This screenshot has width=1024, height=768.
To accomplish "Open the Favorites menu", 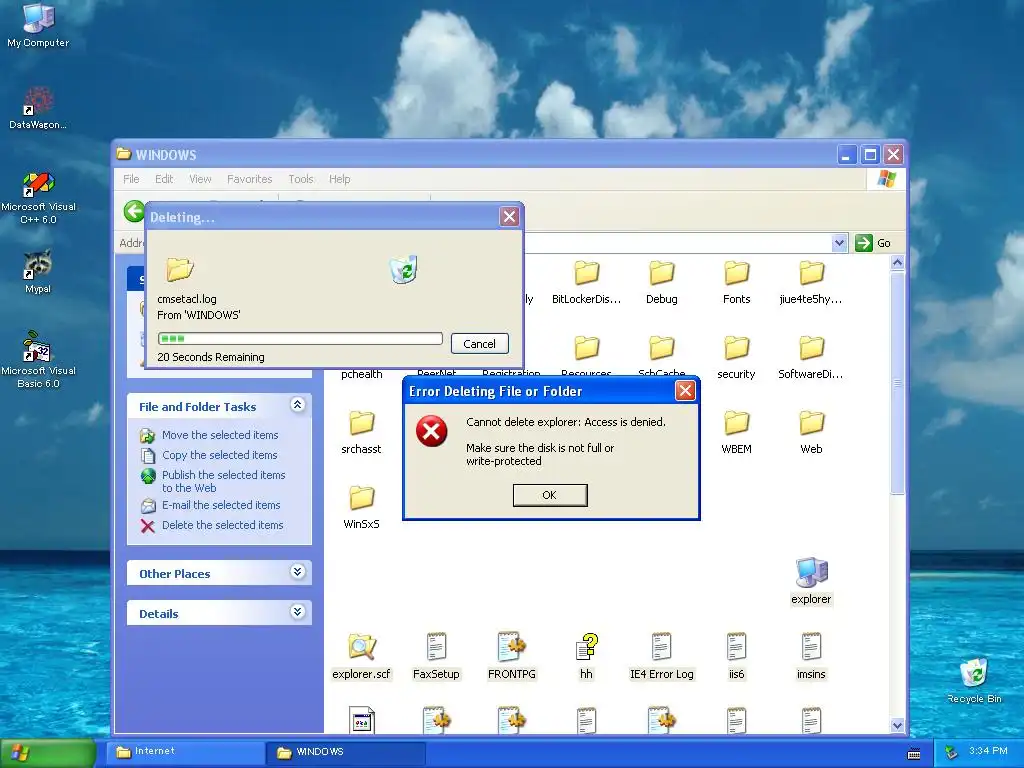I will 249,179.
